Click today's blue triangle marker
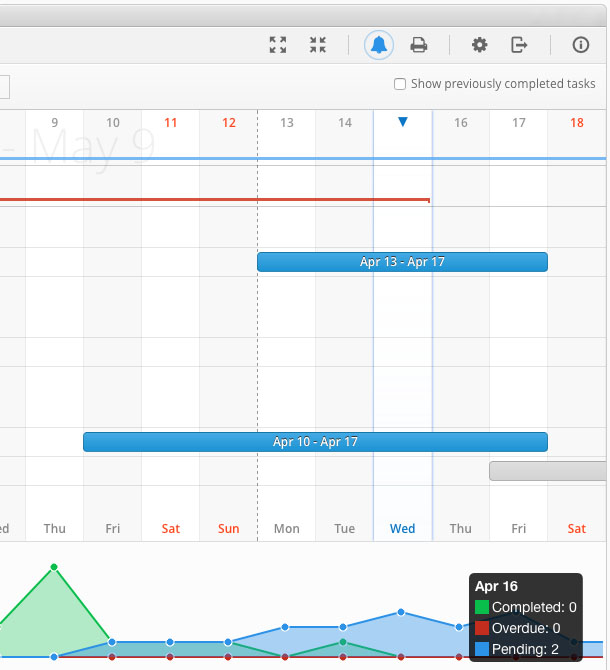This screenshot has width=610, height=670. pyautogui.click(x=402, y=122)
